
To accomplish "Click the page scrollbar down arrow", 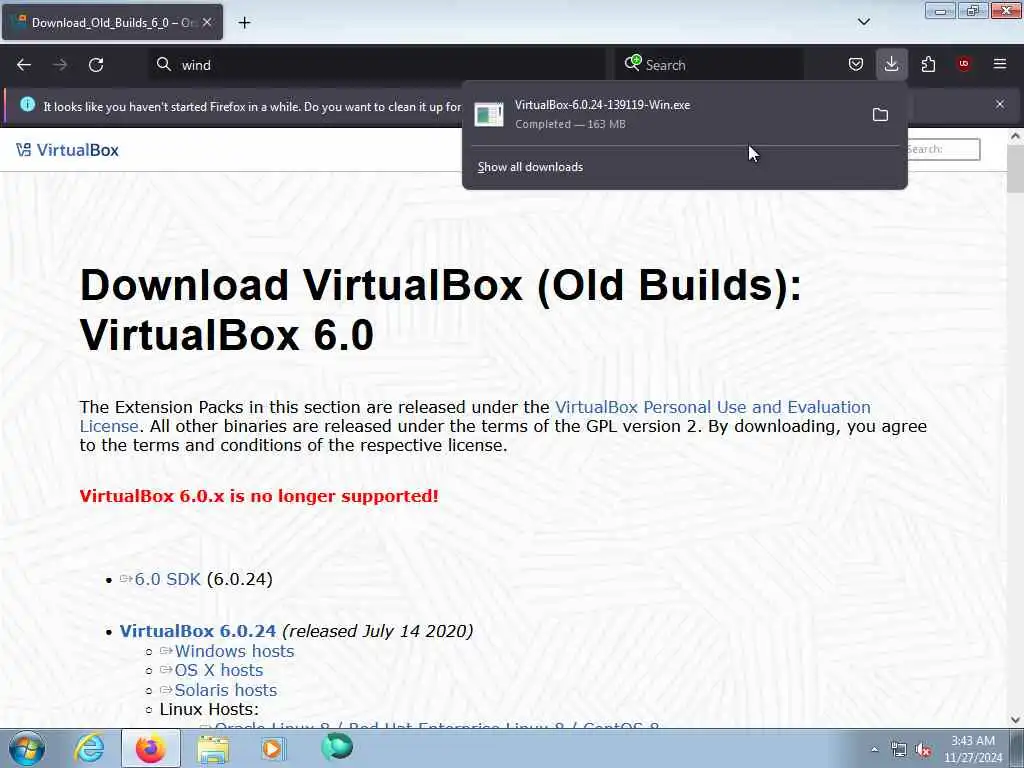I will tap(1015, 720).
